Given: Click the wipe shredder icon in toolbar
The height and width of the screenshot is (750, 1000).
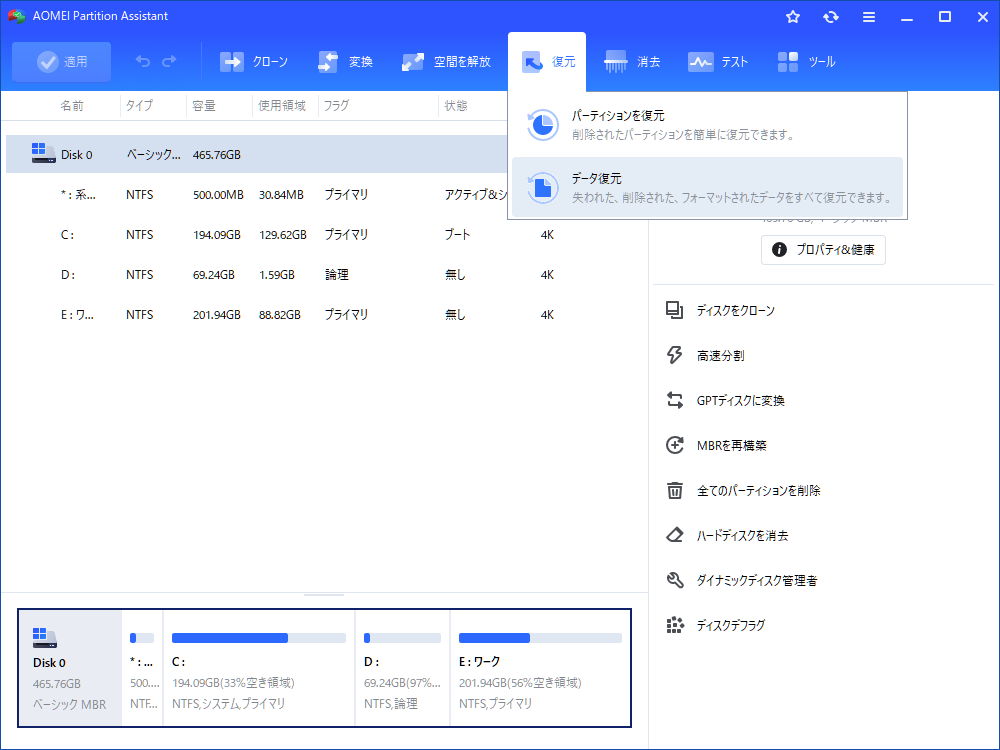Looking at the screenshot, I should (615, 62).
